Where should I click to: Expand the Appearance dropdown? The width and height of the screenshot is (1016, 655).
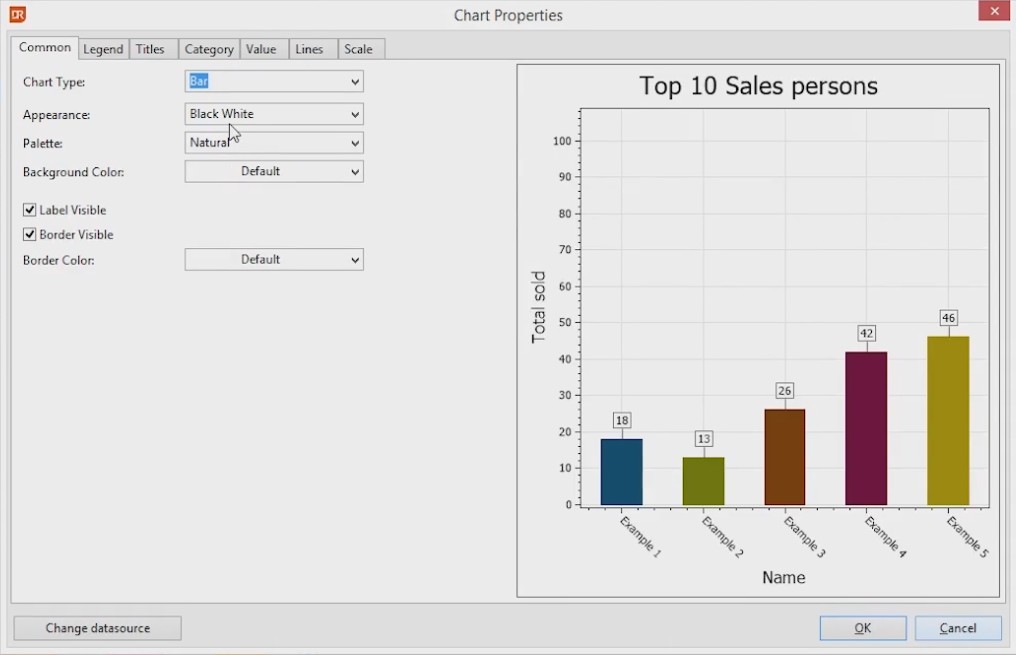coord(274,115)
